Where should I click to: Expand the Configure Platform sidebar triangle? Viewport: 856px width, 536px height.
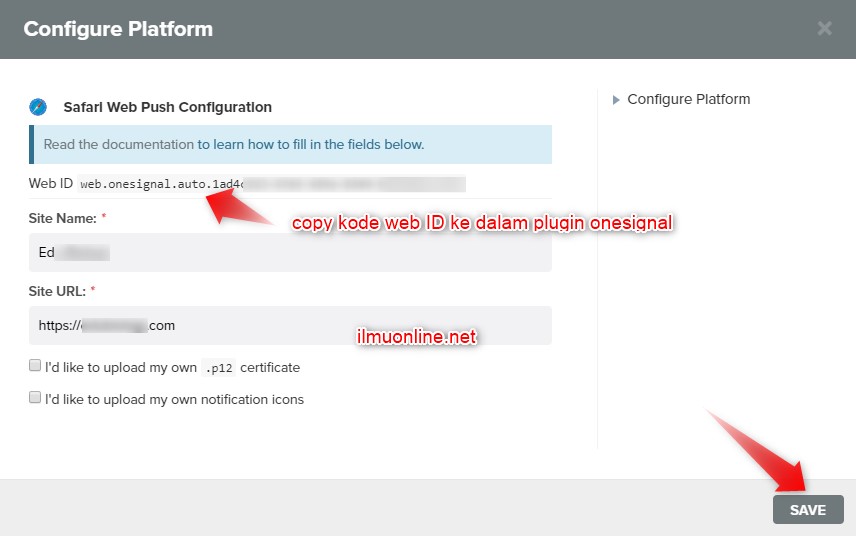616,100
